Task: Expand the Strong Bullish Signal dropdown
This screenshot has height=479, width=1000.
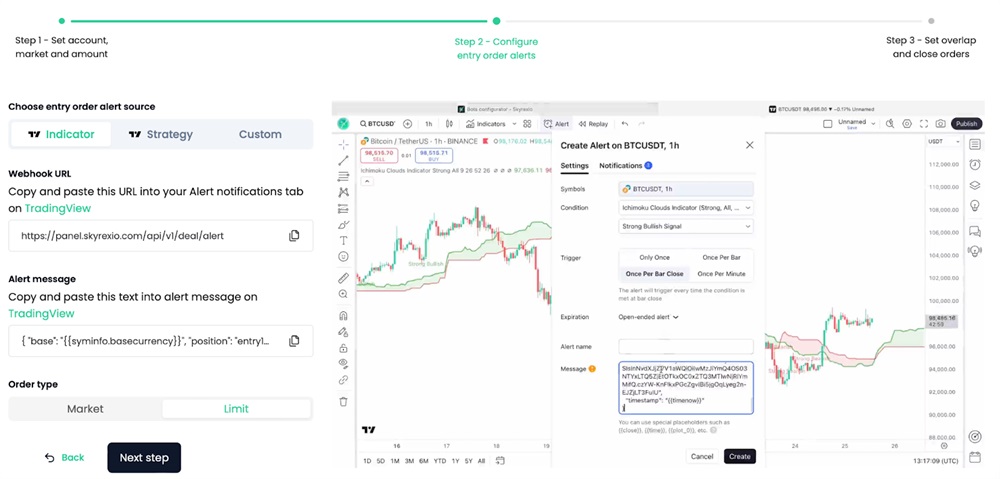Action: coord(686,226)
